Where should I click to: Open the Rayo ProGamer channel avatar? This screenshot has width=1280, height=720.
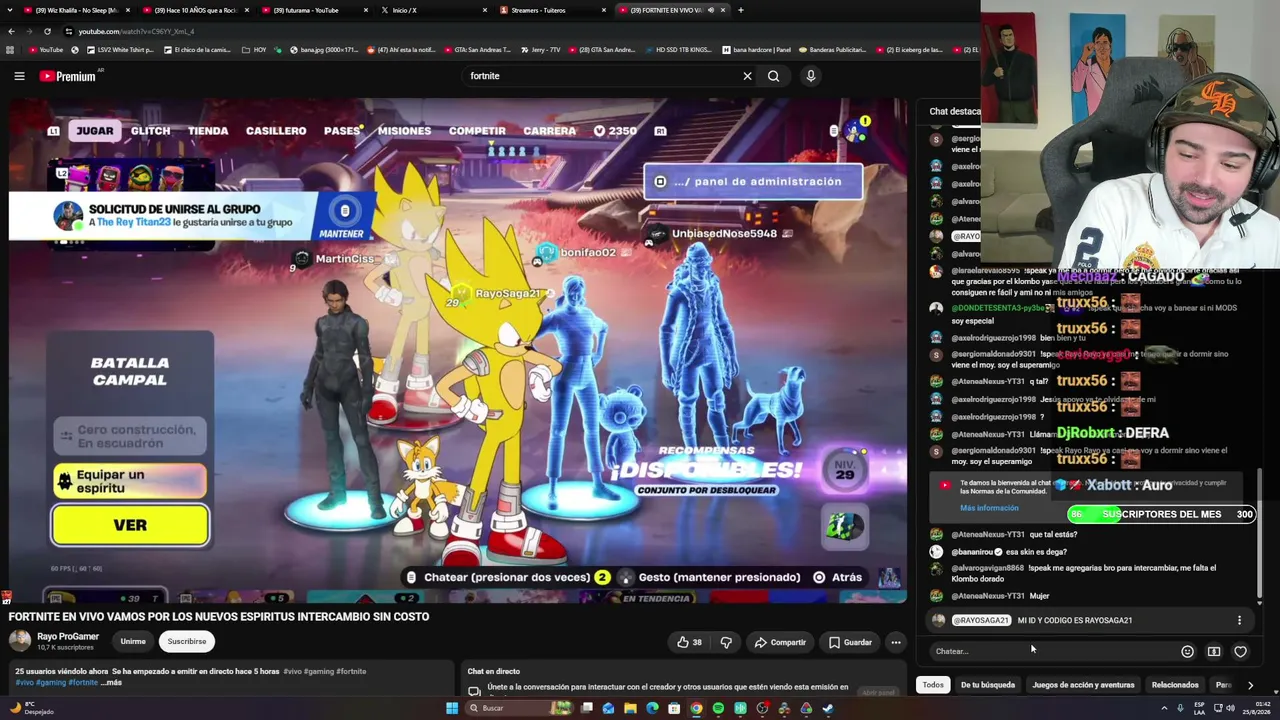click(20, 641)
